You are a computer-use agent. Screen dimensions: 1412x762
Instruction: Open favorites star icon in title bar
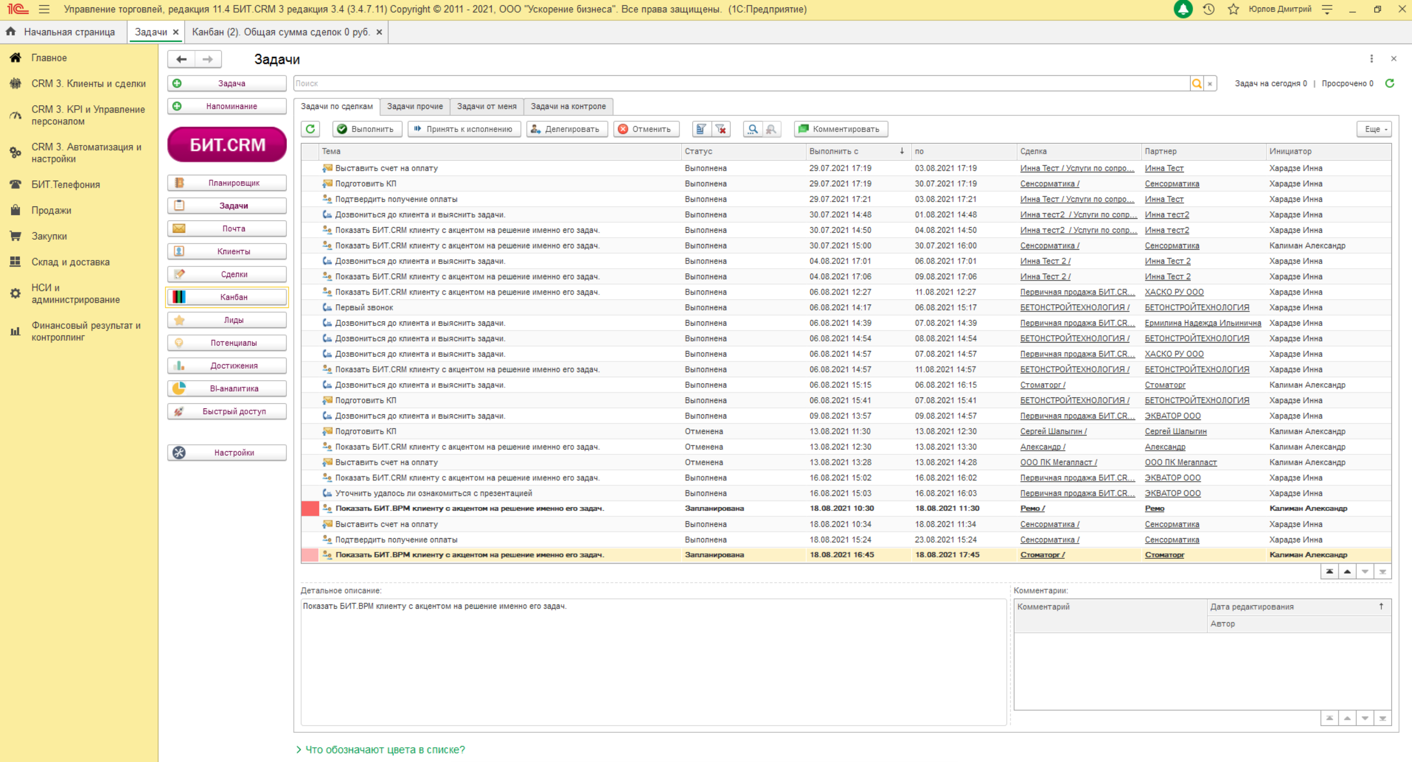pos(1233,9)
